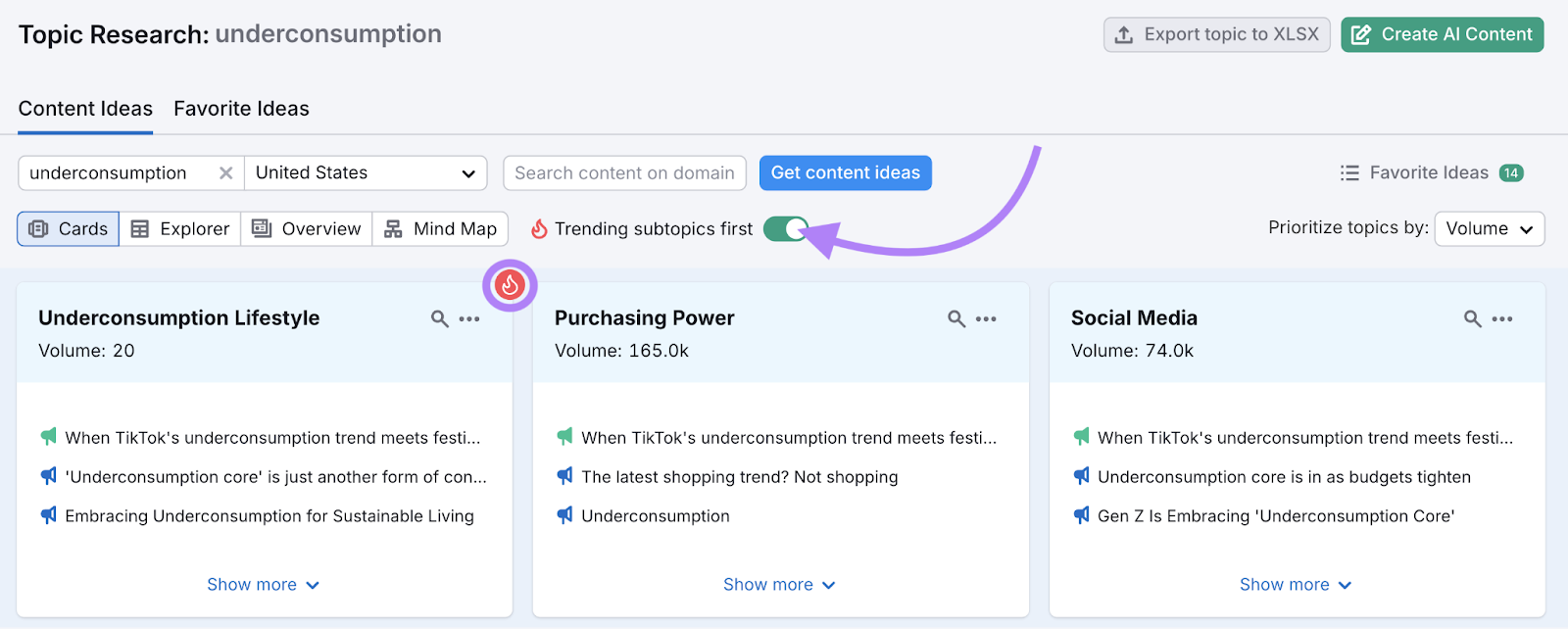Open TikTok festi... headline in Social Media card
1568x629 pixels.
(1305, 438)
